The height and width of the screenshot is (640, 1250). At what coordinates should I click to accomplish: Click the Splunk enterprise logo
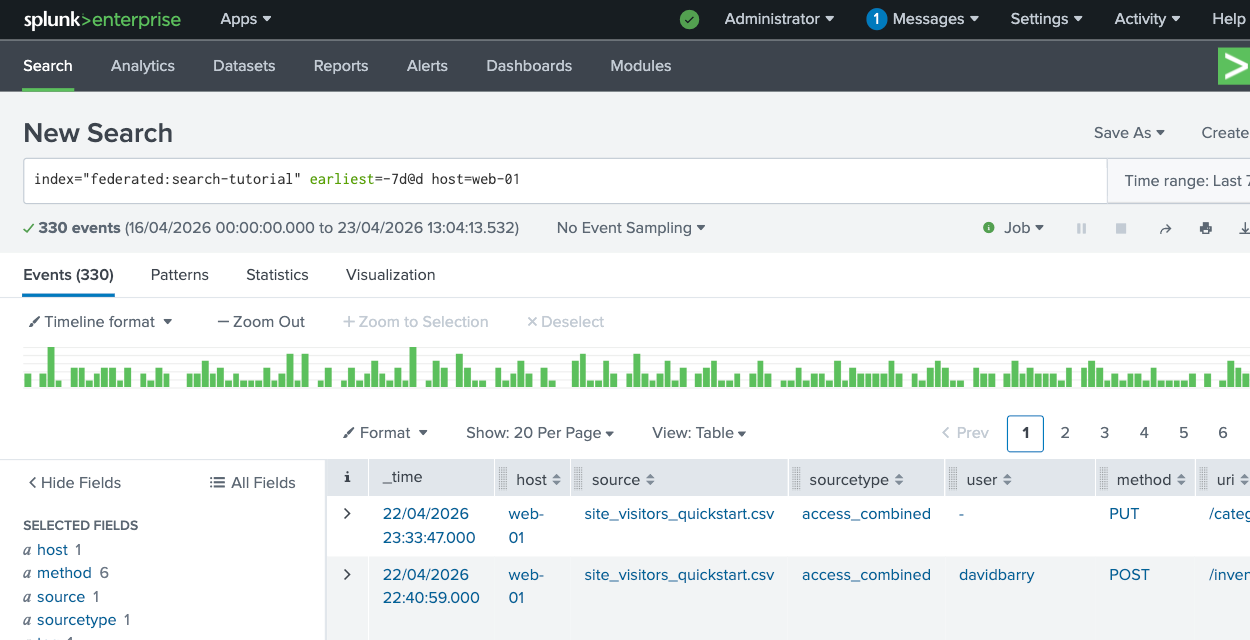point(102,19)
